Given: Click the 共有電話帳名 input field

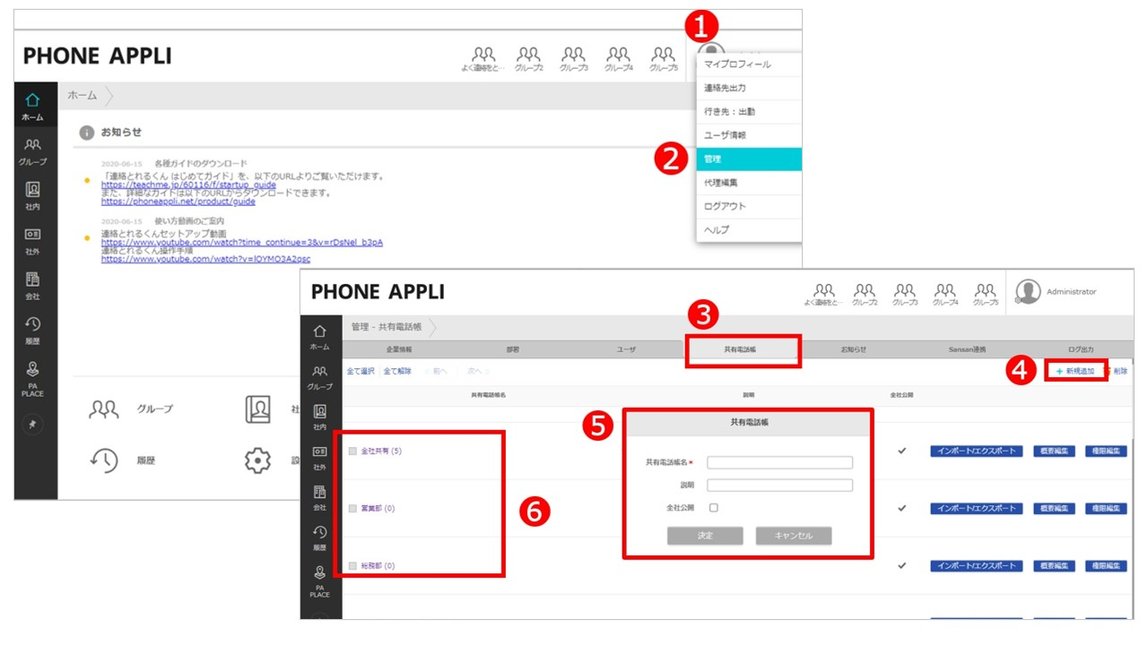Looking at the screenshot, I should point(780,462).
